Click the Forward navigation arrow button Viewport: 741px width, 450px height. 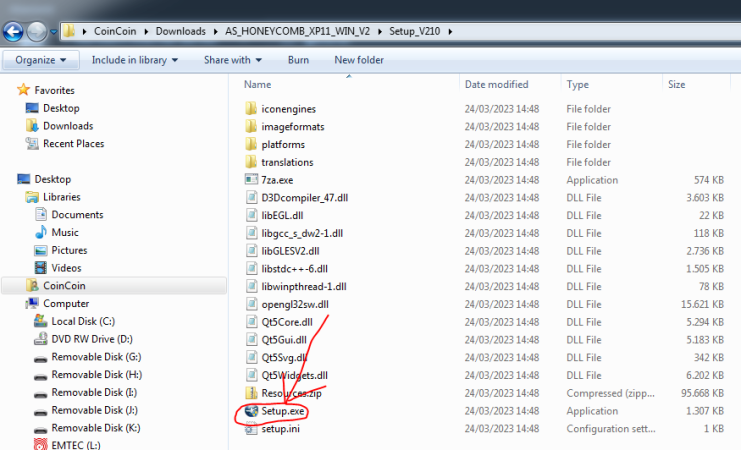coord(36,32)
